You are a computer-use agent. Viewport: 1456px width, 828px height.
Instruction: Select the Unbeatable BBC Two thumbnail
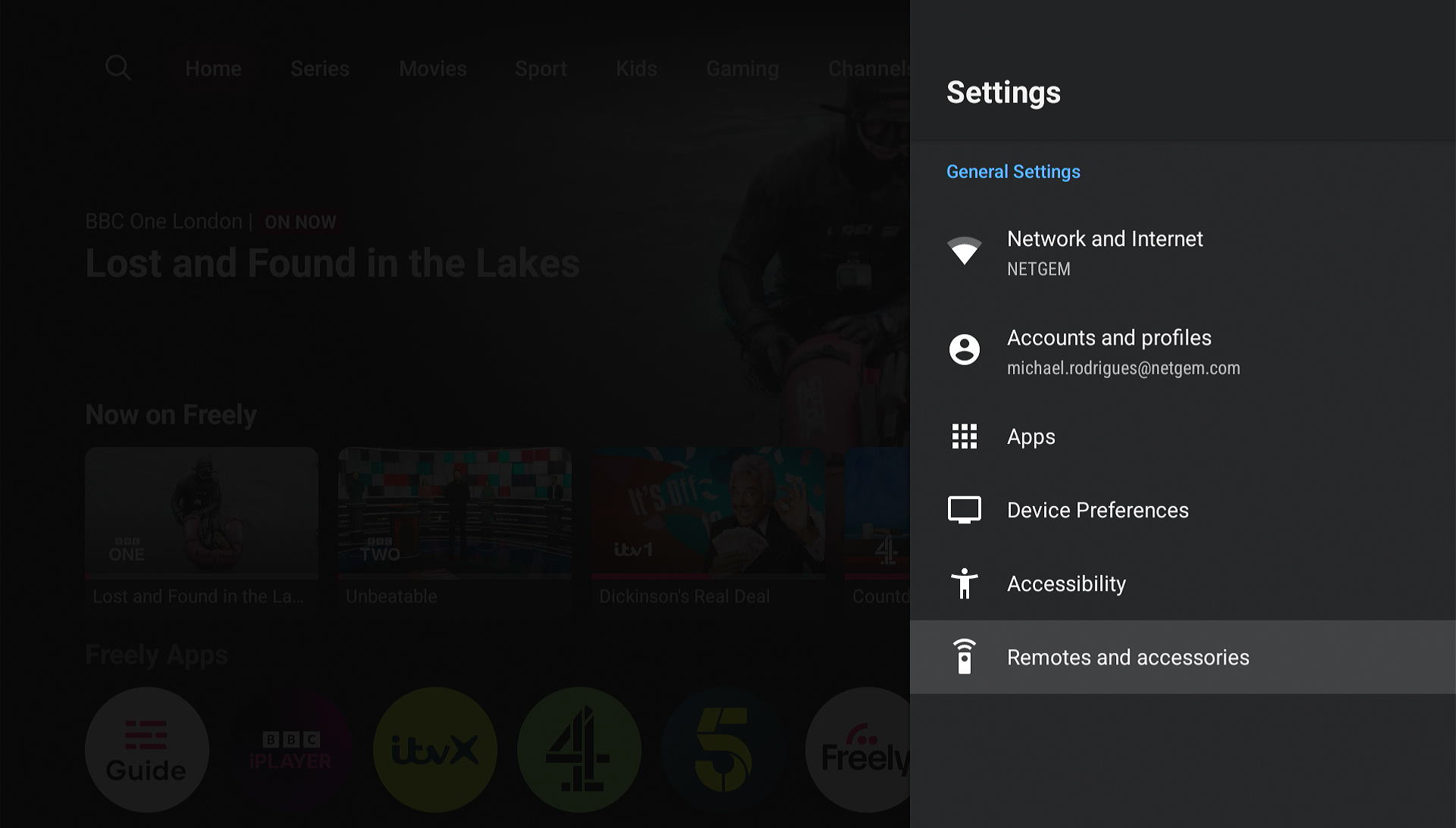tap(455, 512)
